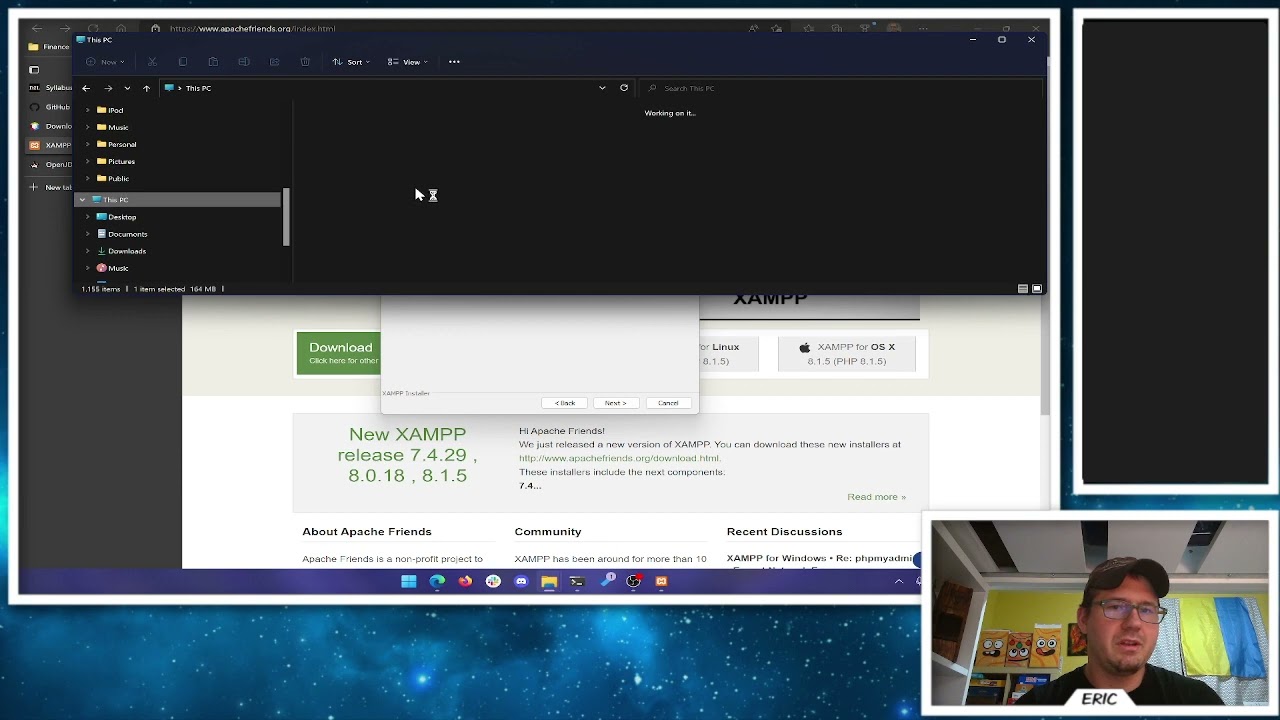
Task: Go forward in File Explorer navigation
Action: [108, 88]
